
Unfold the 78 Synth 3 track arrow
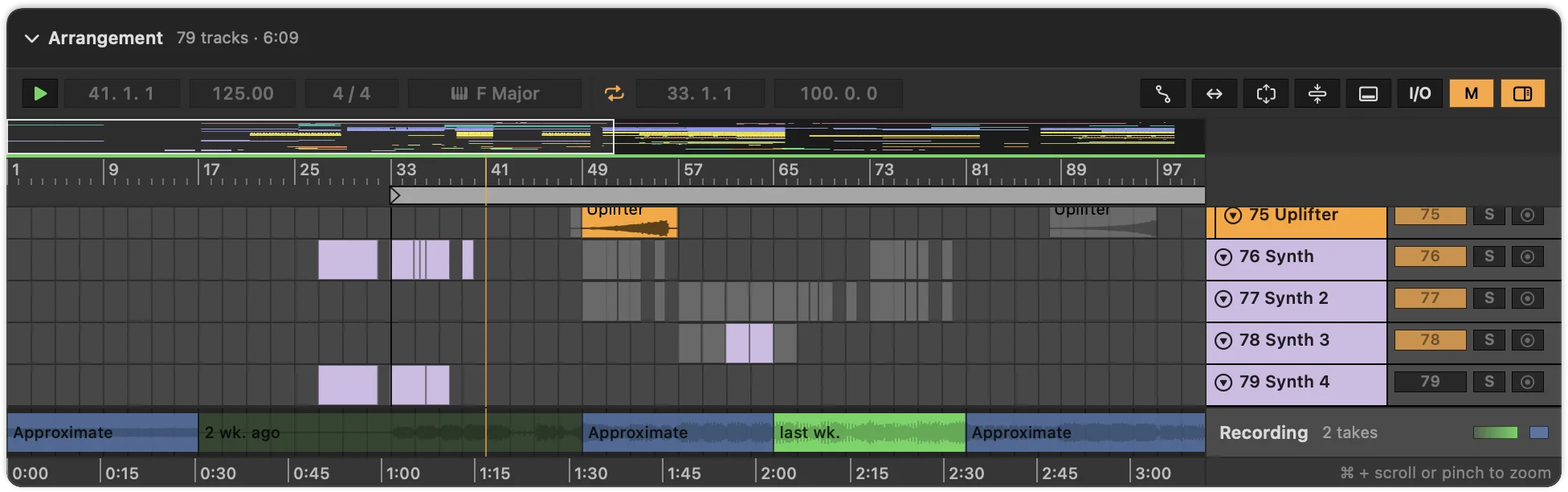click(1223, 341)
